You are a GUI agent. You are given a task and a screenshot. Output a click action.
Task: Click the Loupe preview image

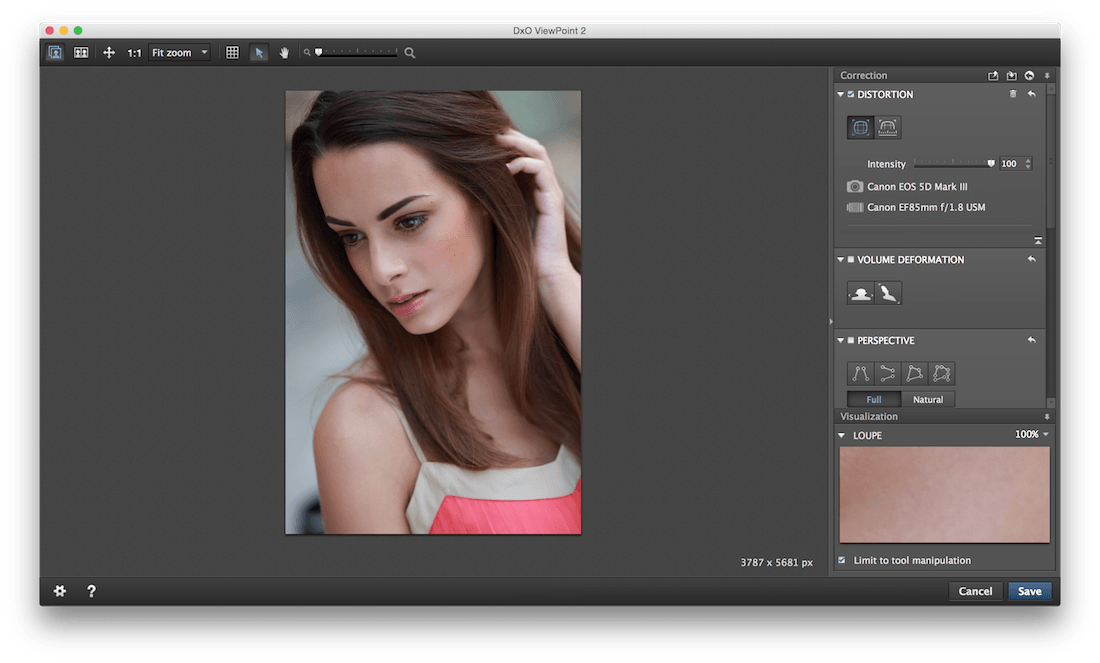point(944,495)
